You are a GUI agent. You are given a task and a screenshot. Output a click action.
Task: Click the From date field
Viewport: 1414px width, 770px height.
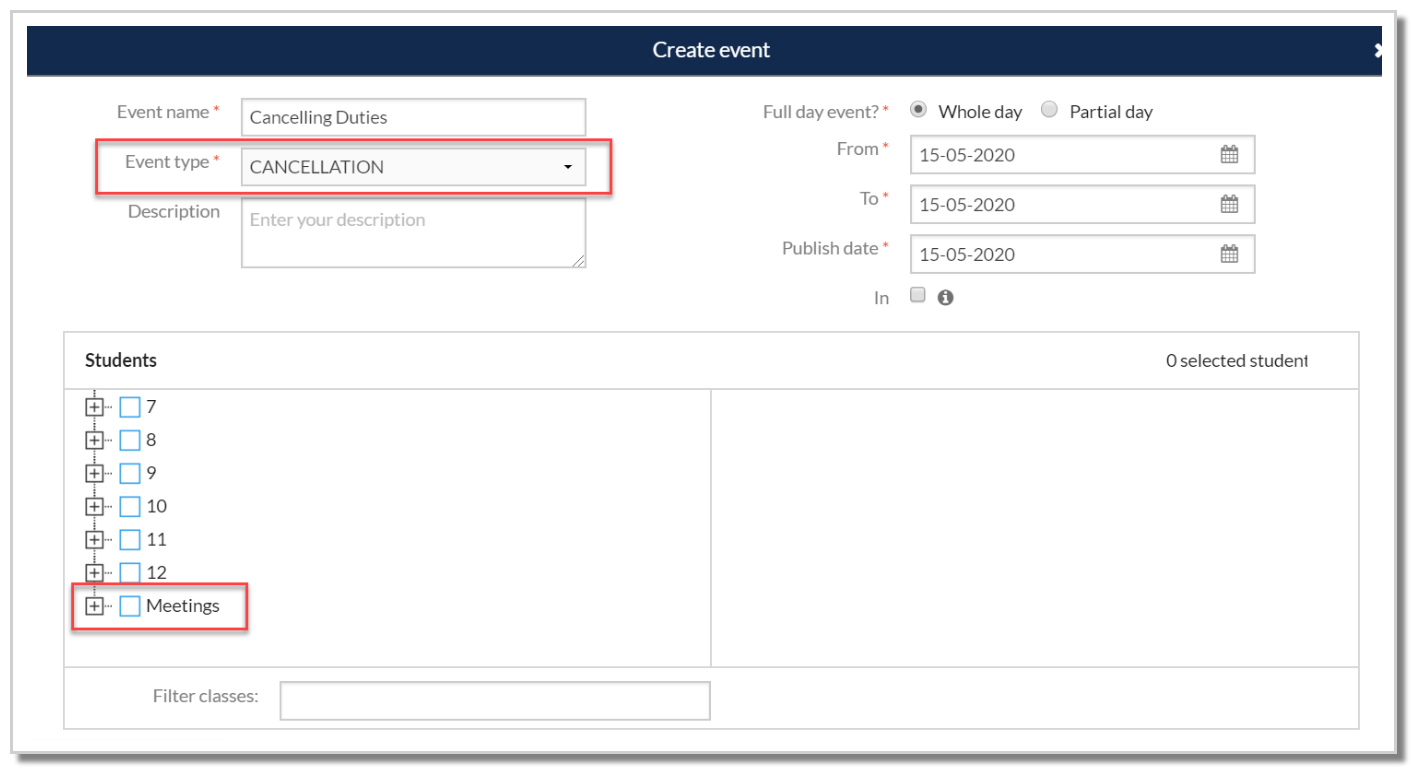pyautogui.click(x=1082, y=155)
